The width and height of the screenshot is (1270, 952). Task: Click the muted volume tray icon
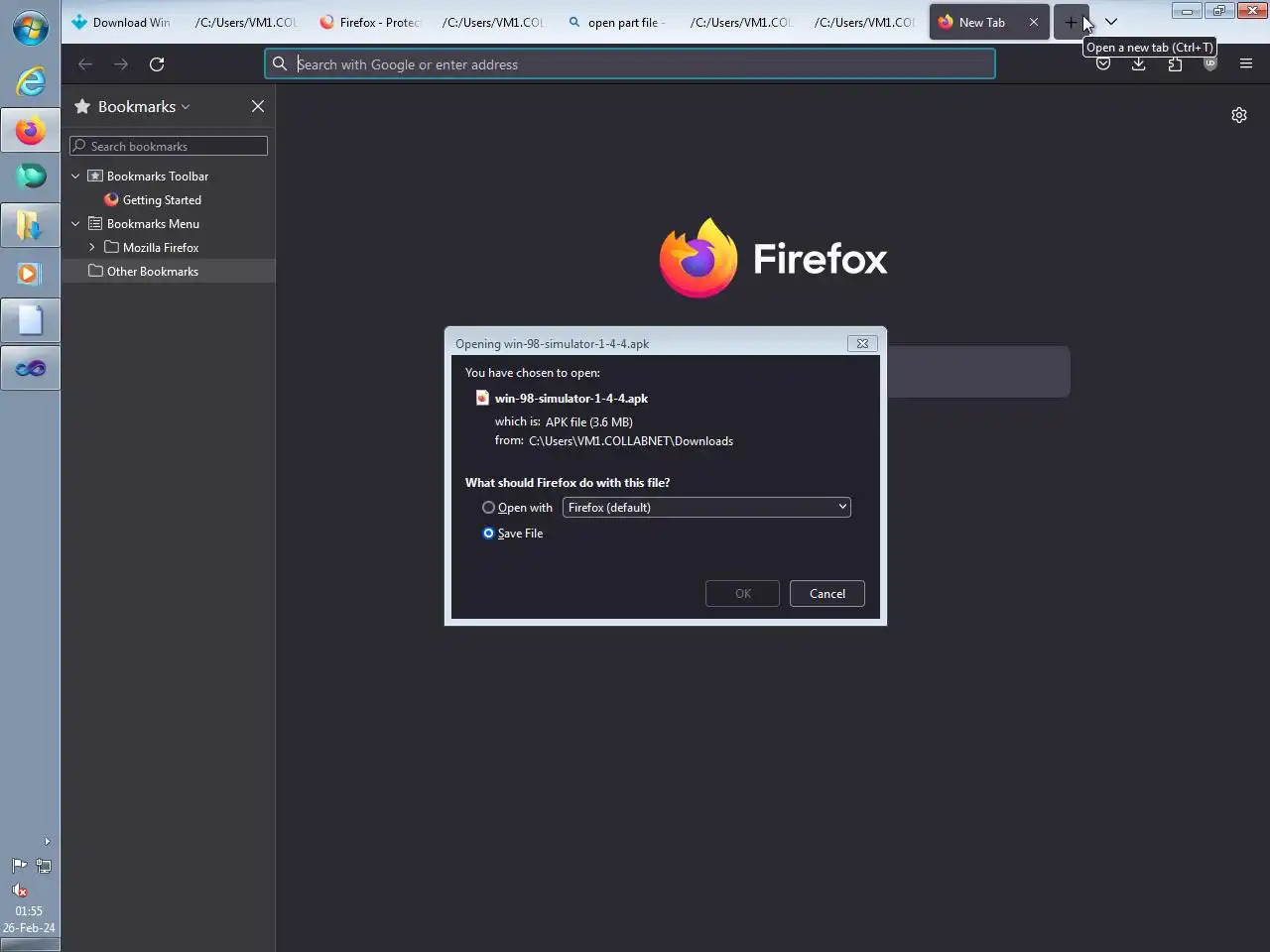pyautogui.click(x=19, y=890)
